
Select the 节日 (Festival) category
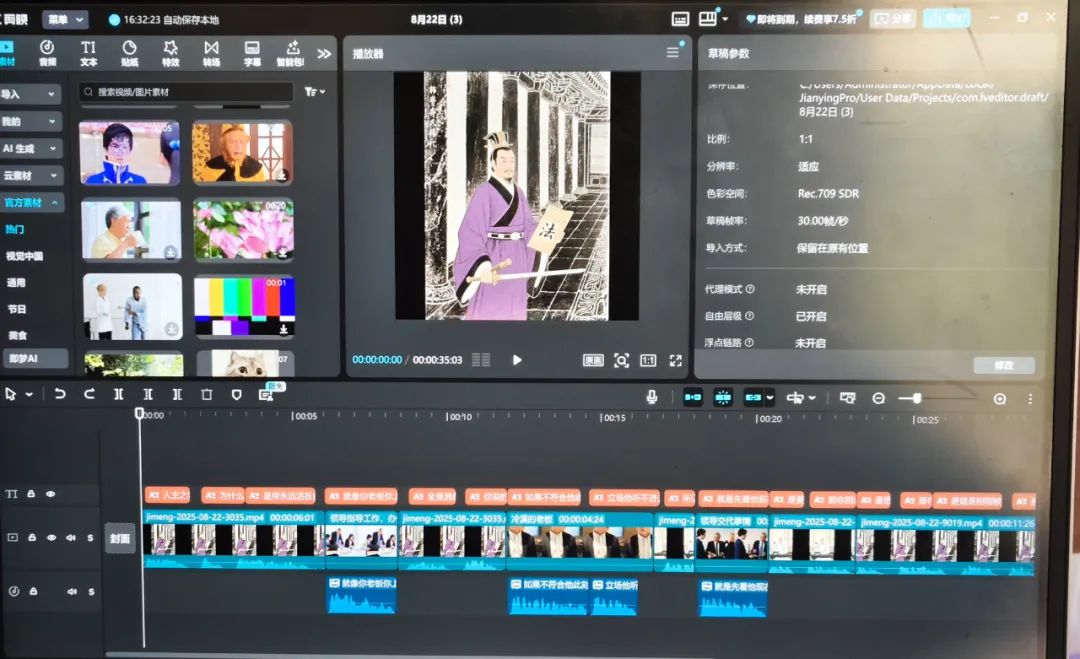point(17,309)
